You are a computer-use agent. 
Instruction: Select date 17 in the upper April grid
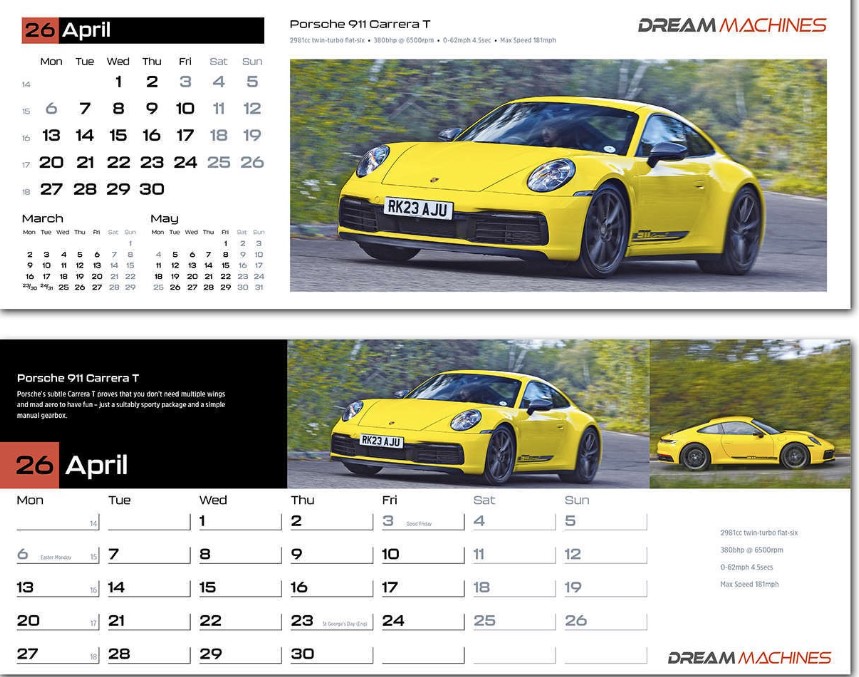(185, 135)
